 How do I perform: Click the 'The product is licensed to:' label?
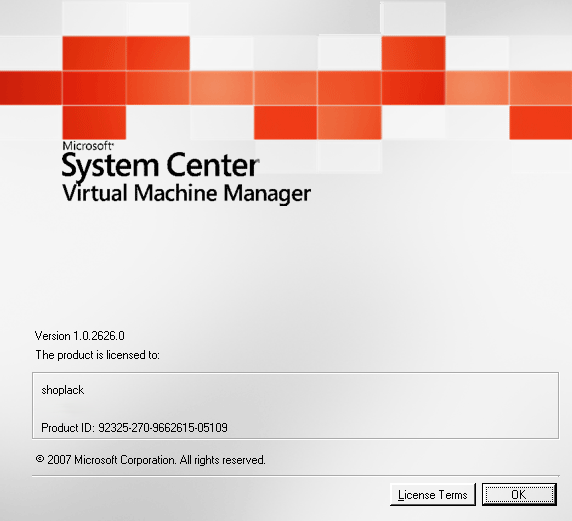pos(97,355)
